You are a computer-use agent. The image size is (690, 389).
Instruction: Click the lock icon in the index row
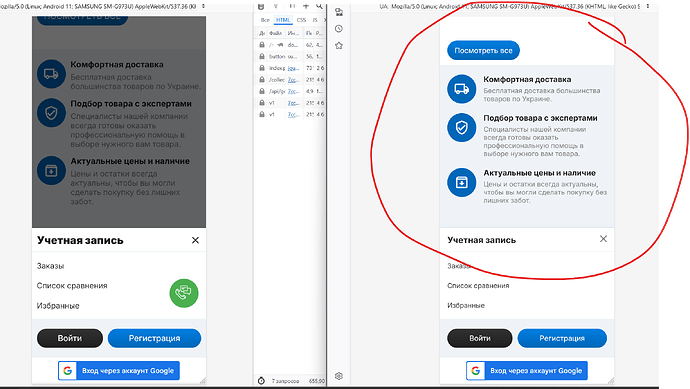(x=262, y=68)
